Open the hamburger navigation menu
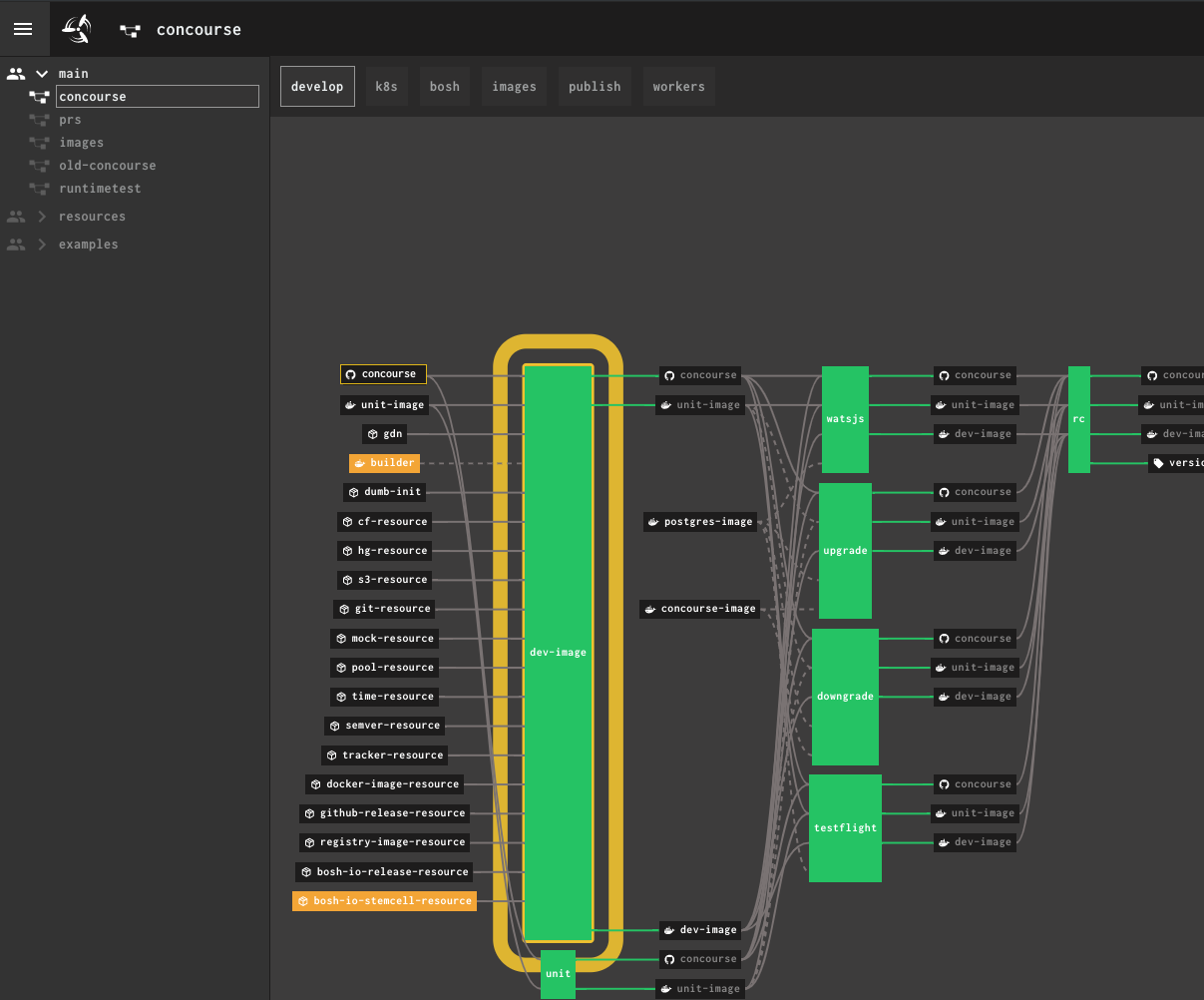 coord(23,28)
